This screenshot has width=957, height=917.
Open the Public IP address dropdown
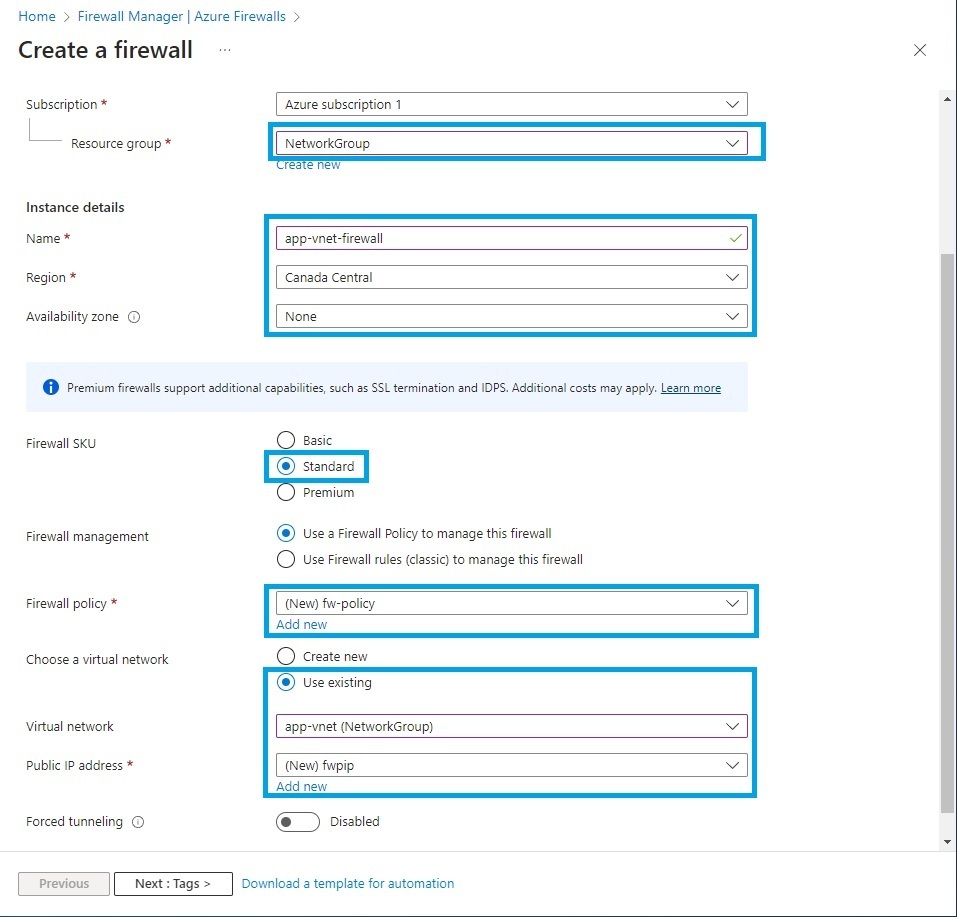coord(735,764)
